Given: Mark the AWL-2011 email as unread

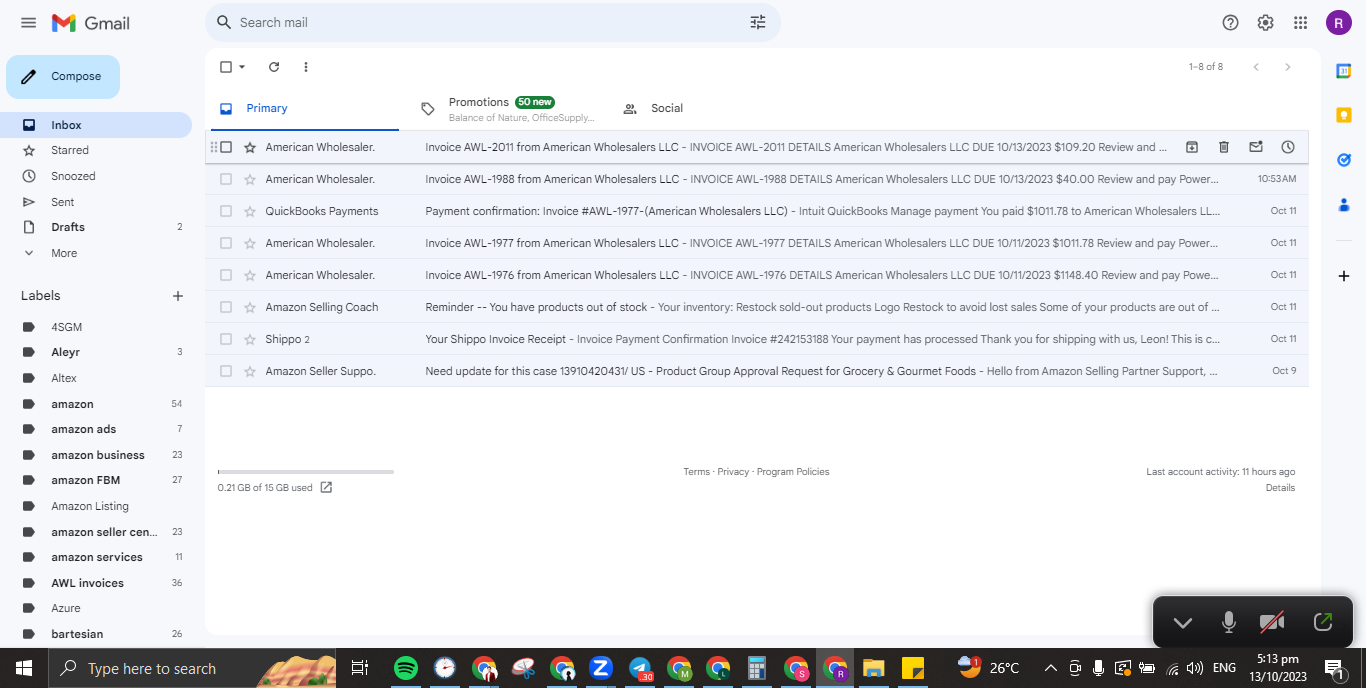Looking at the screenshot, I should click(1256, 147).
